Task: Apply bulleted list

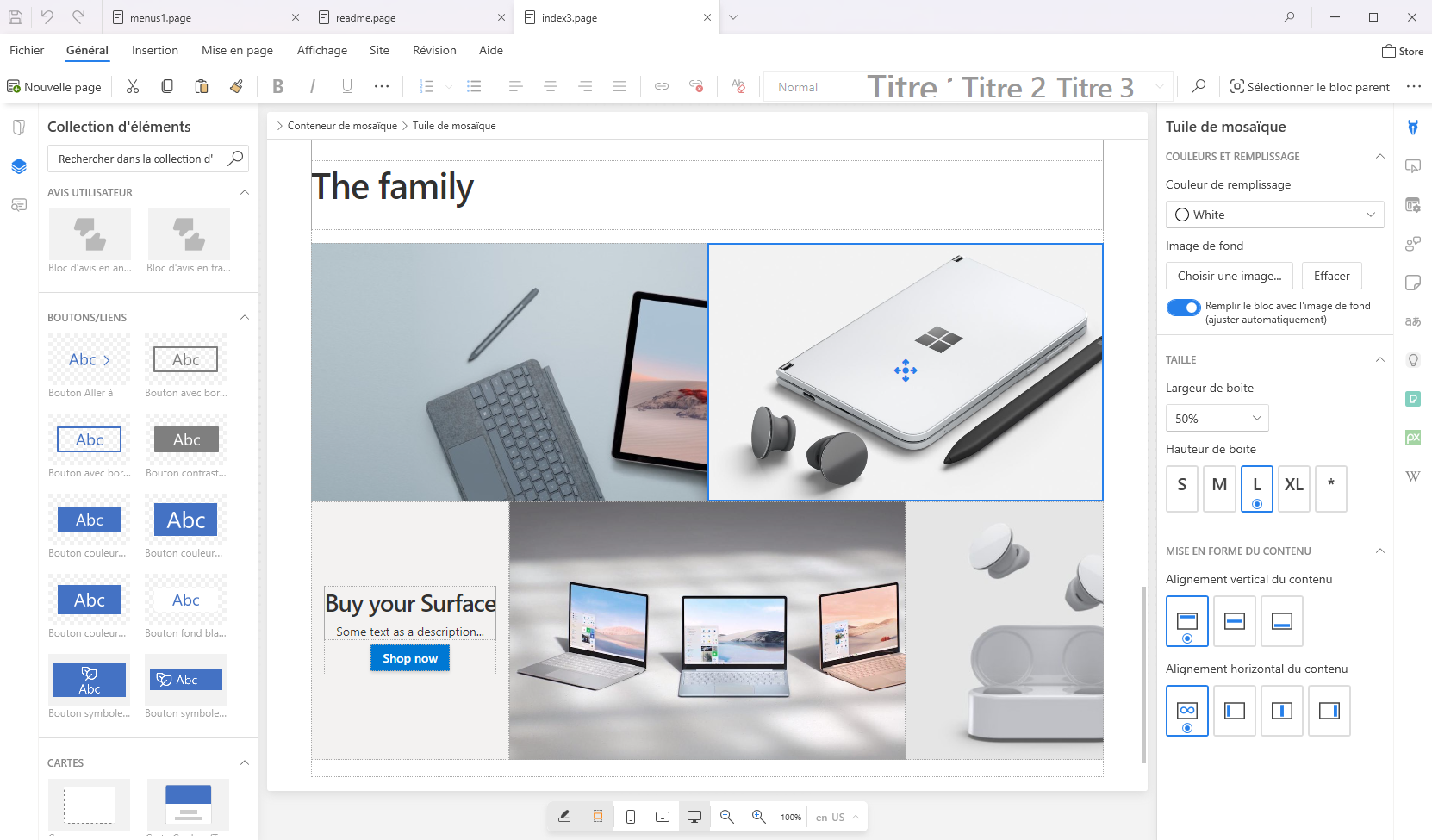Action: coord(474,86)
